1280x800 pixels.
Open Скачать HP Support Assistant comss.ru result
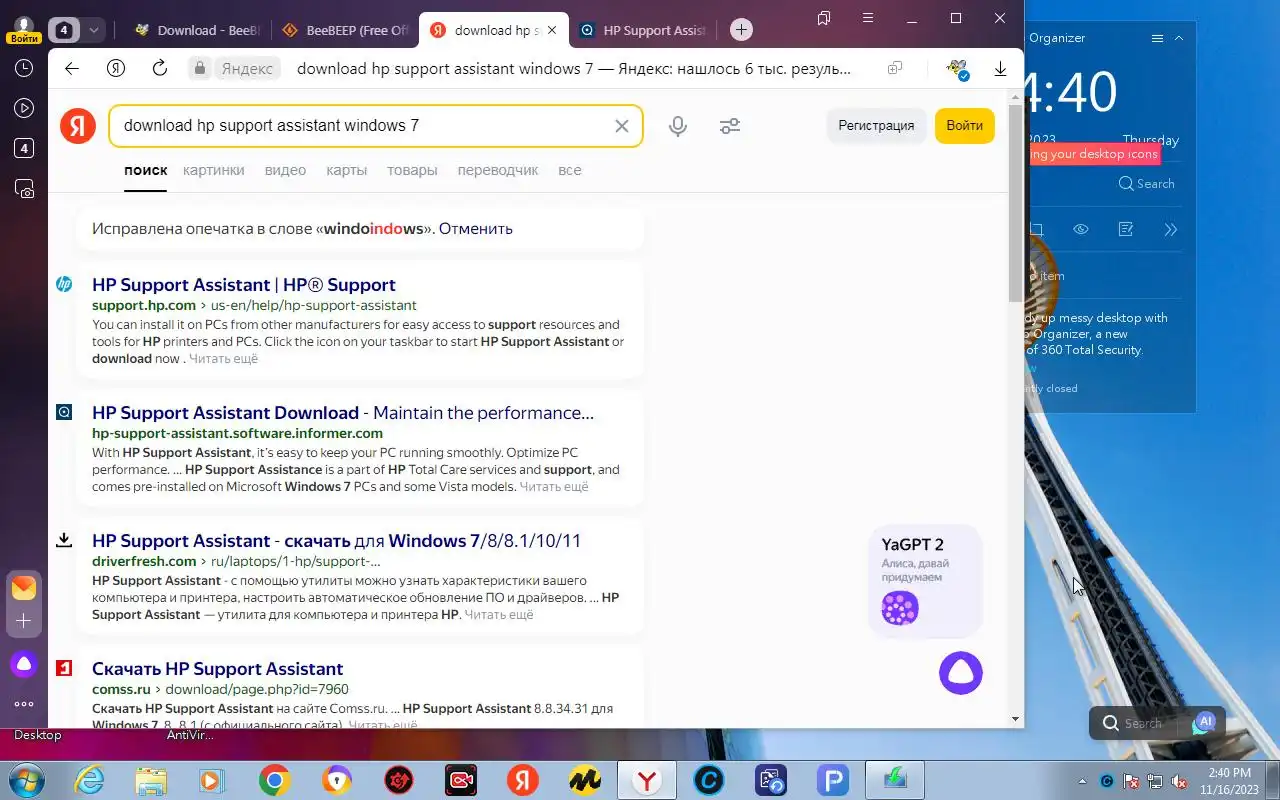pyautogui.click(x=217, y=669)
